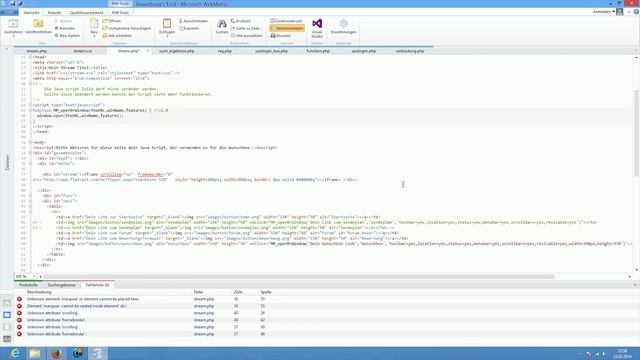Sort errors by Spalte column
Screen dimensions: 640x360
pos(266,292)
